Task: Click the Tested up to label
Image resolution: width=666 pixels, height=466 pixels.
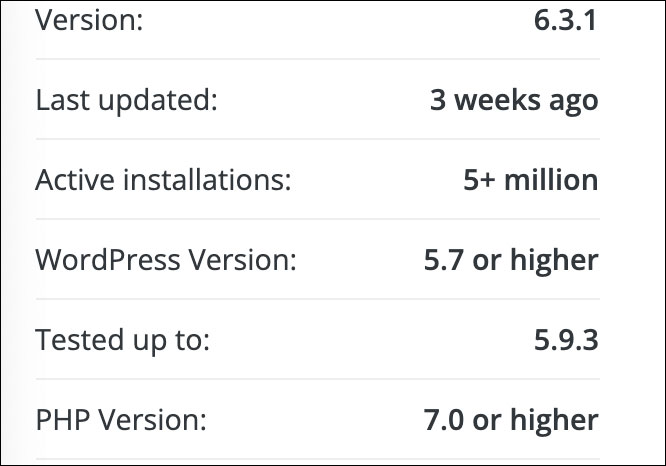Action: coord(122,340)
